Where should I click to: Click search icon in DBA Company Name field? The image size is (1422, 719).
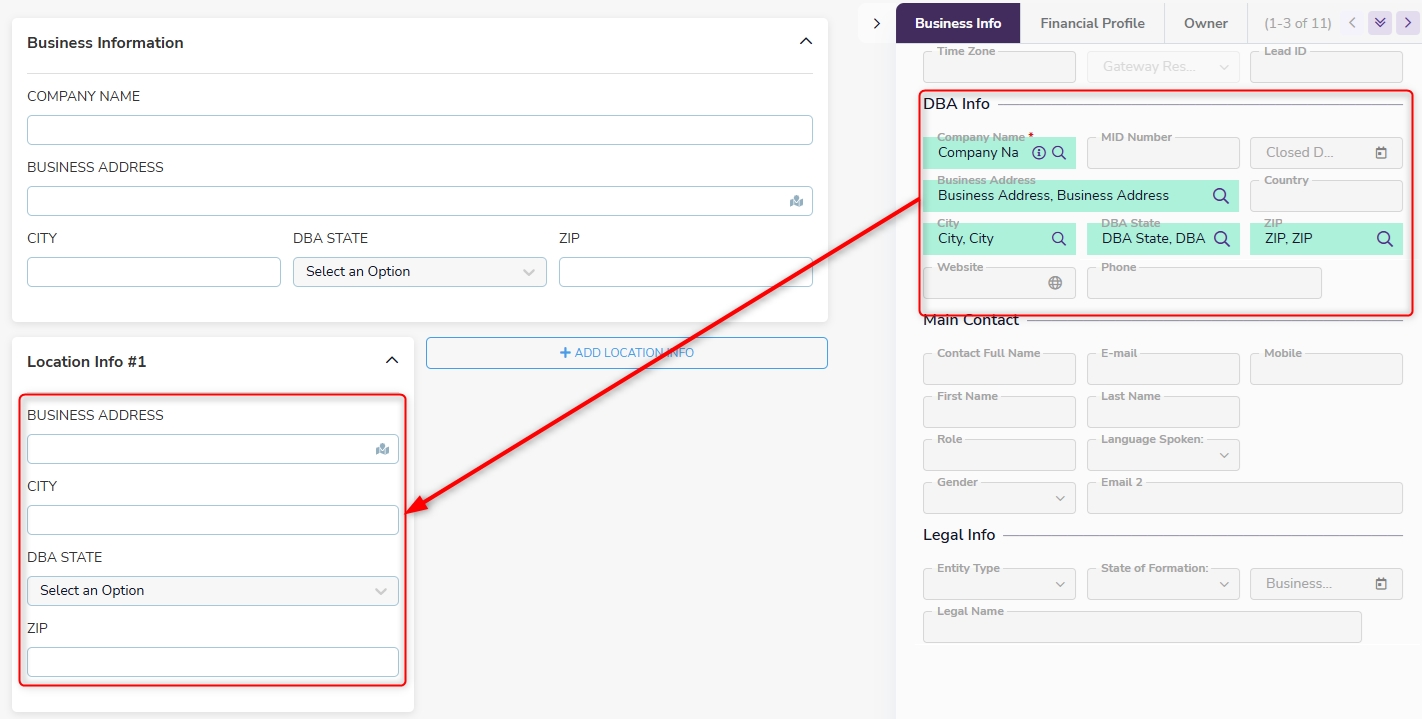1059,153
